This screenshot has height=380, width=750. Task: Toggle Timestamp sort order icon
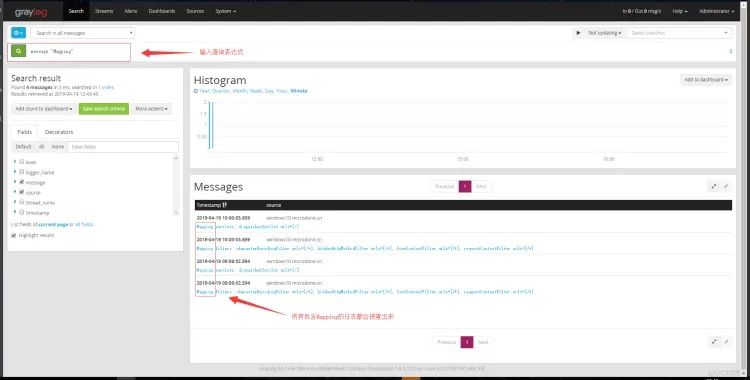tap(224, 205)
